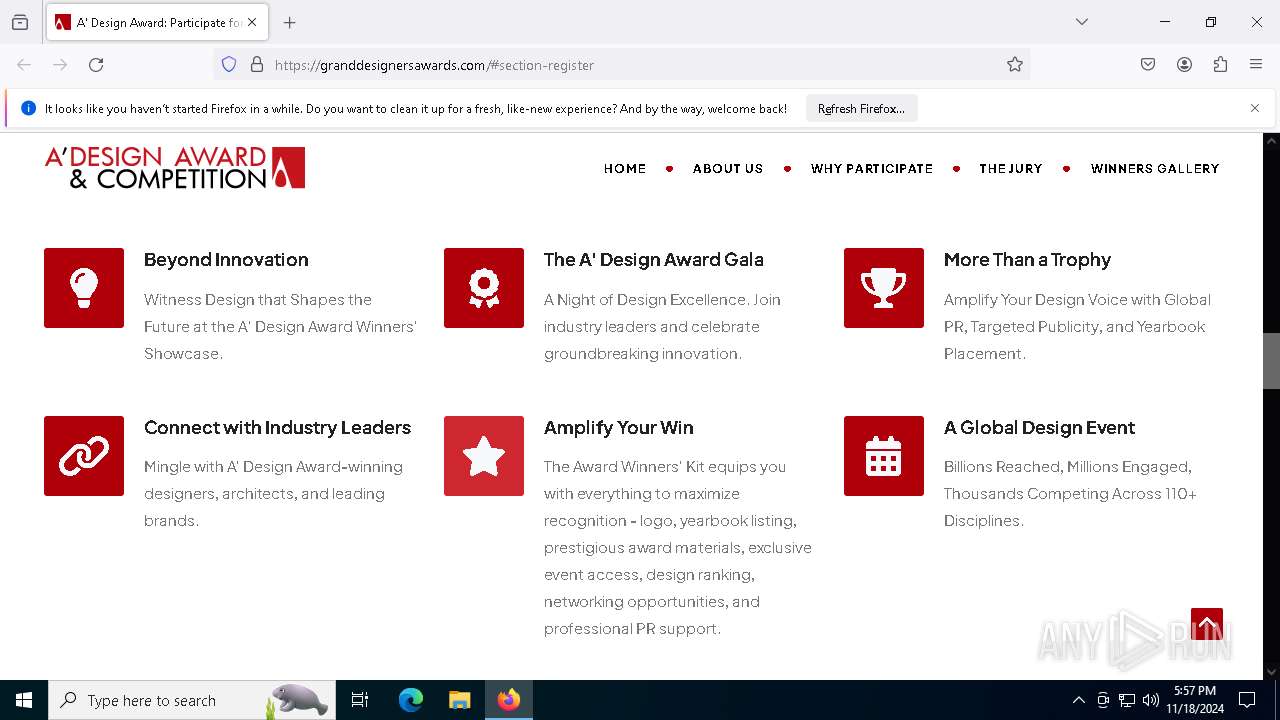Click the Amplify Your Win heading

coord(619,428)
